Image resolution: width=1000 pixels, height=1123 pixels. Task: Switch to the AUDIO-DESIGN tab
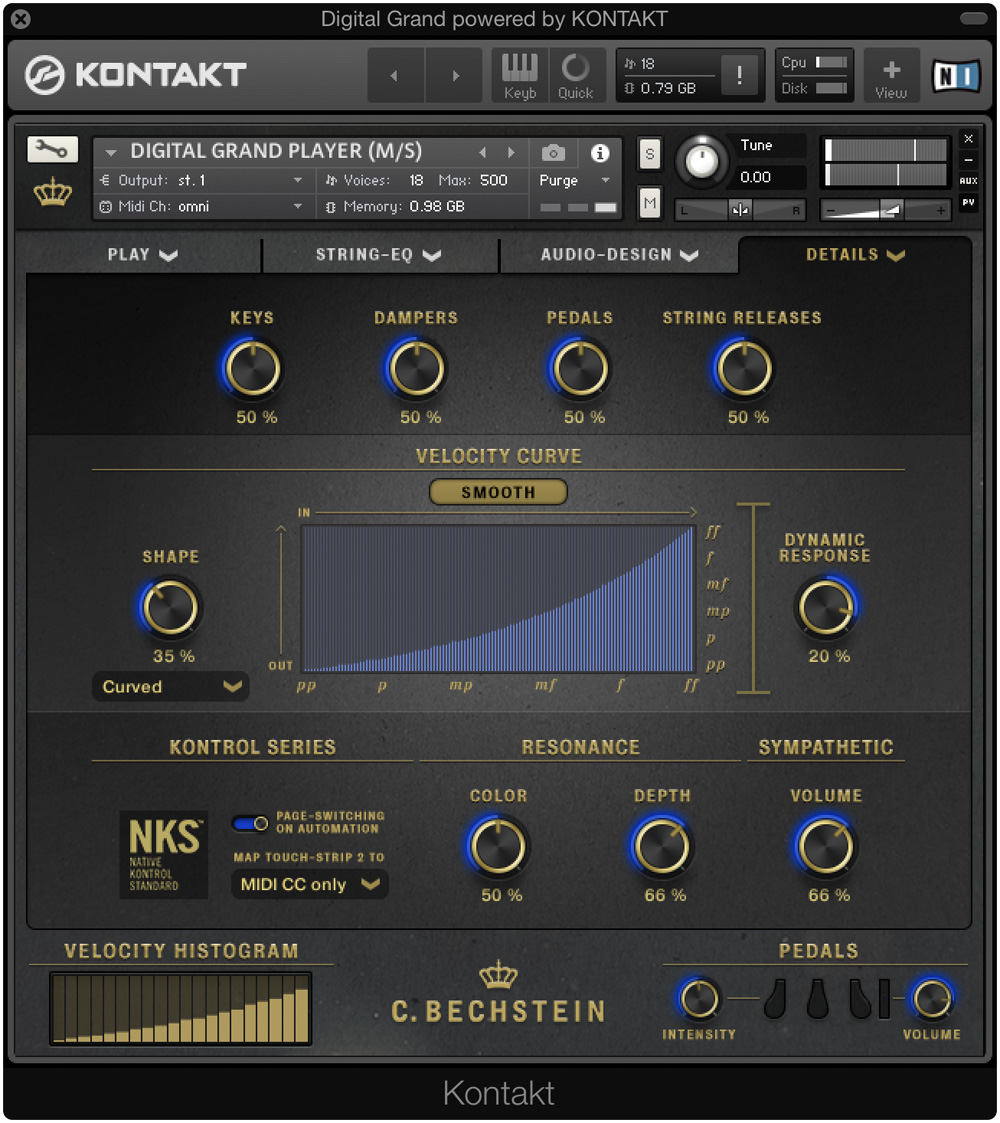tap(619, 255)
